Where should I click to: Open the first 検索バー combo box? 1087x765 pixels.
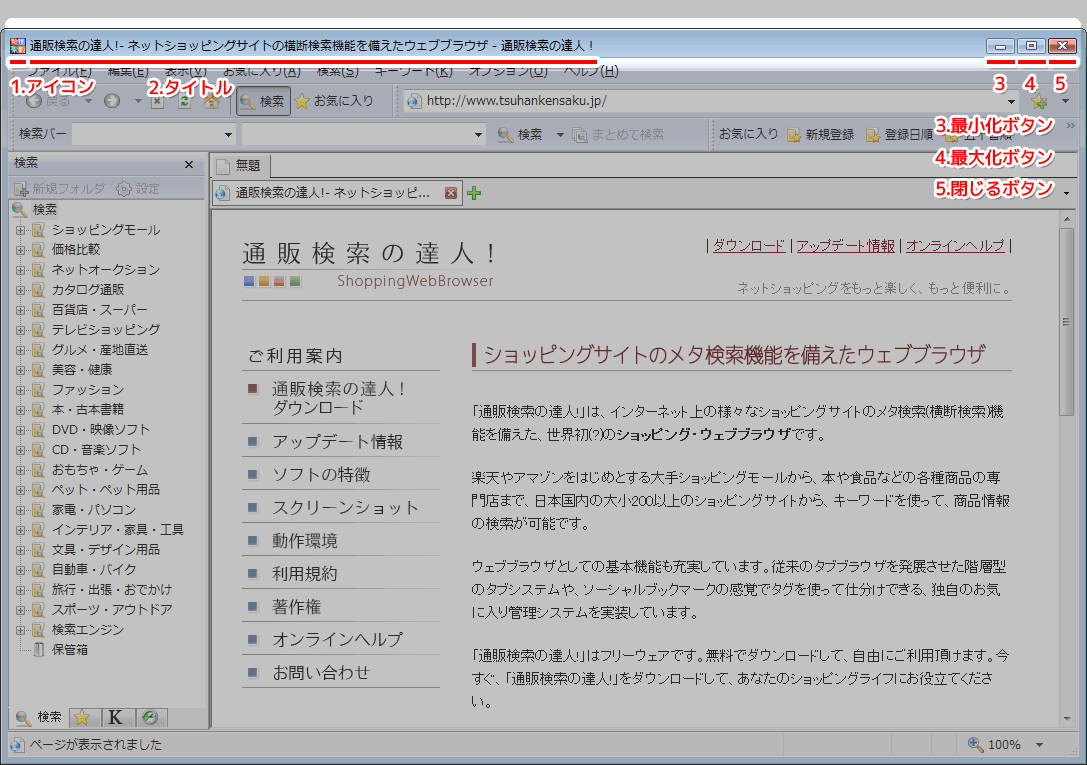pyautogui.click(x=154, y=134)
